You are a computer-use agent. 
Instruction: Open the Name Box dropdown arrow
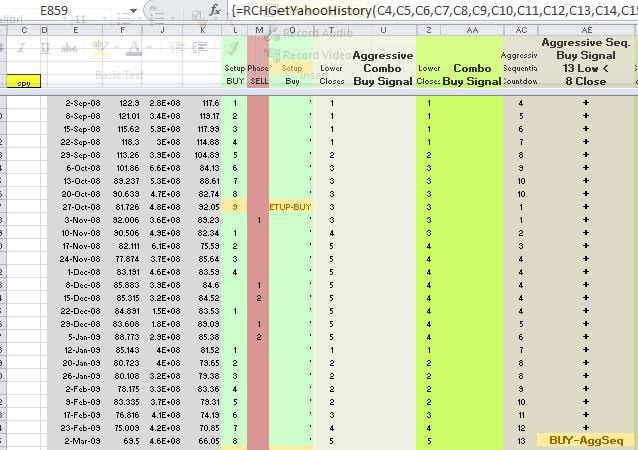[133, 11]
